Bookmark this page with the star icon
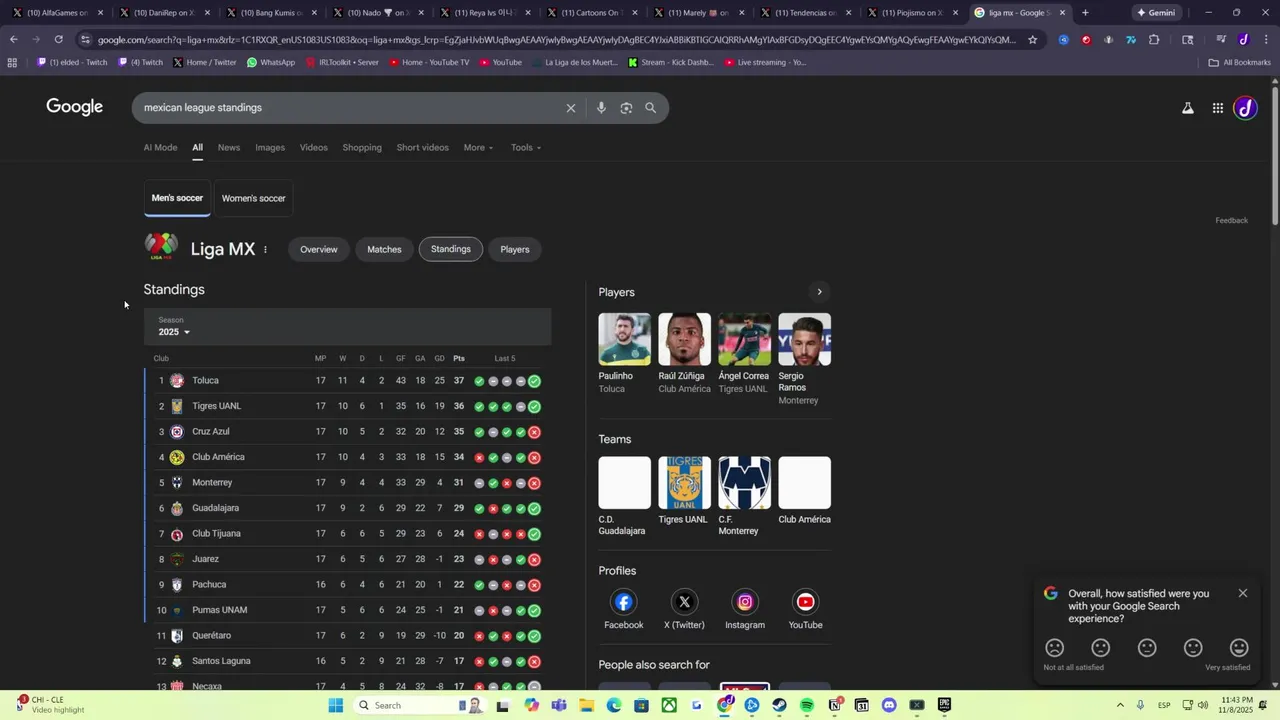1280x720 pixels. [1033, 40]
